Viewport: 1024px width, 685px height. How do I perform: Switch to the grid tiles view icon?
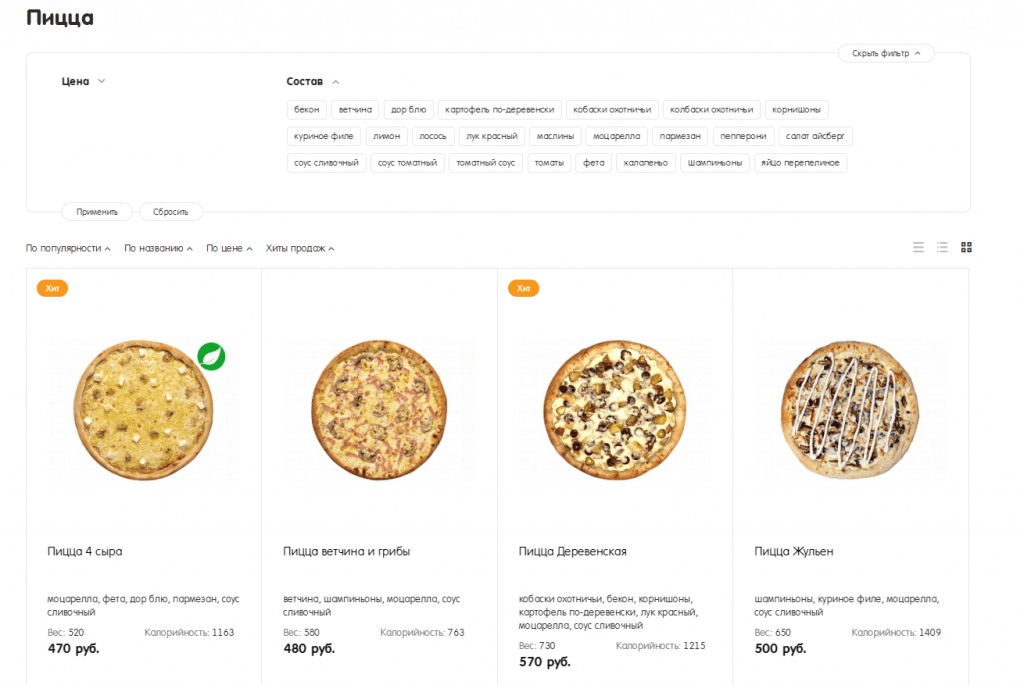[966, 247]
